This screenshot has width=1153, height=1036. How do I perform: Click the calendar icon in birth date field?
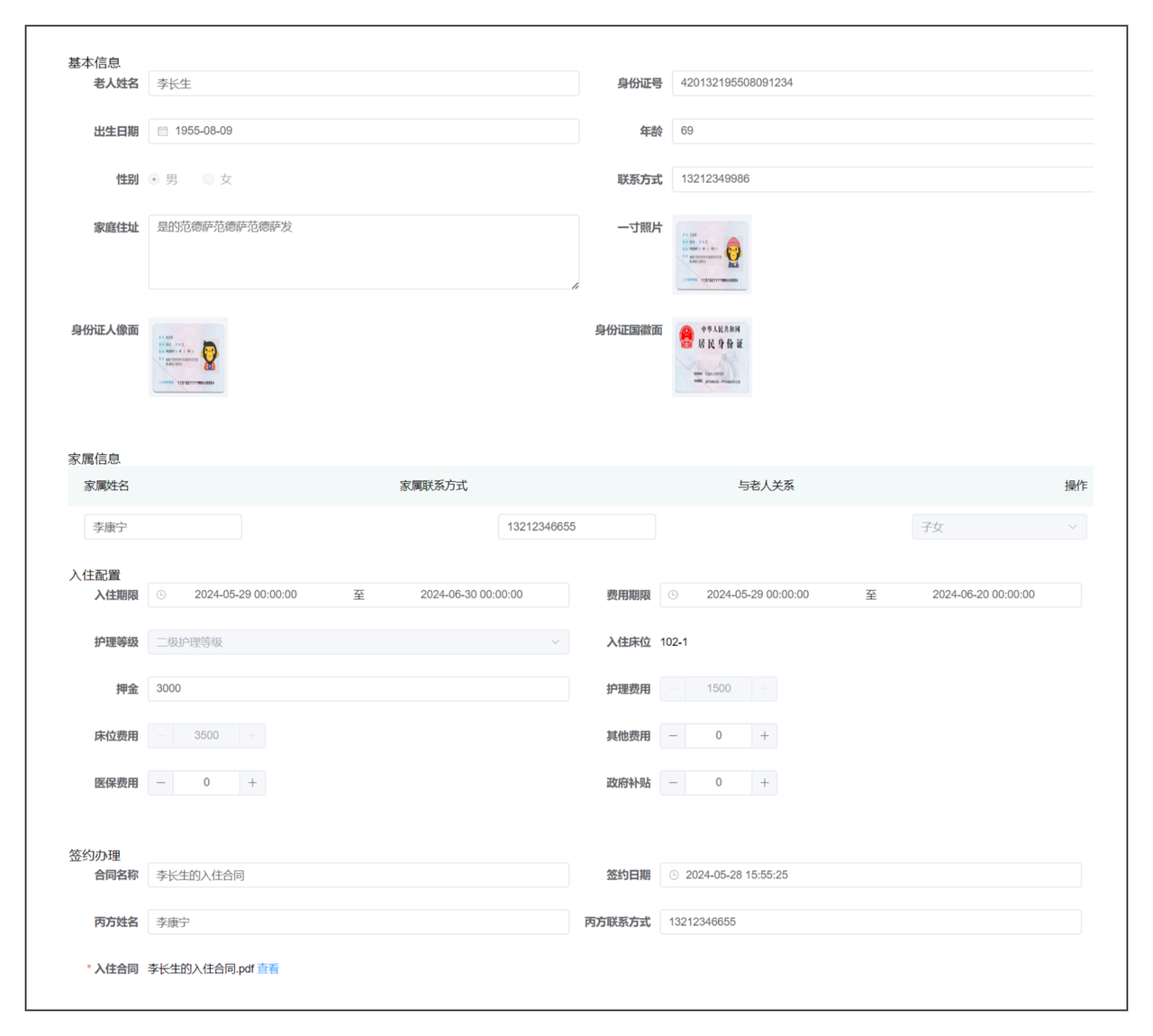[x=163, y=132]
